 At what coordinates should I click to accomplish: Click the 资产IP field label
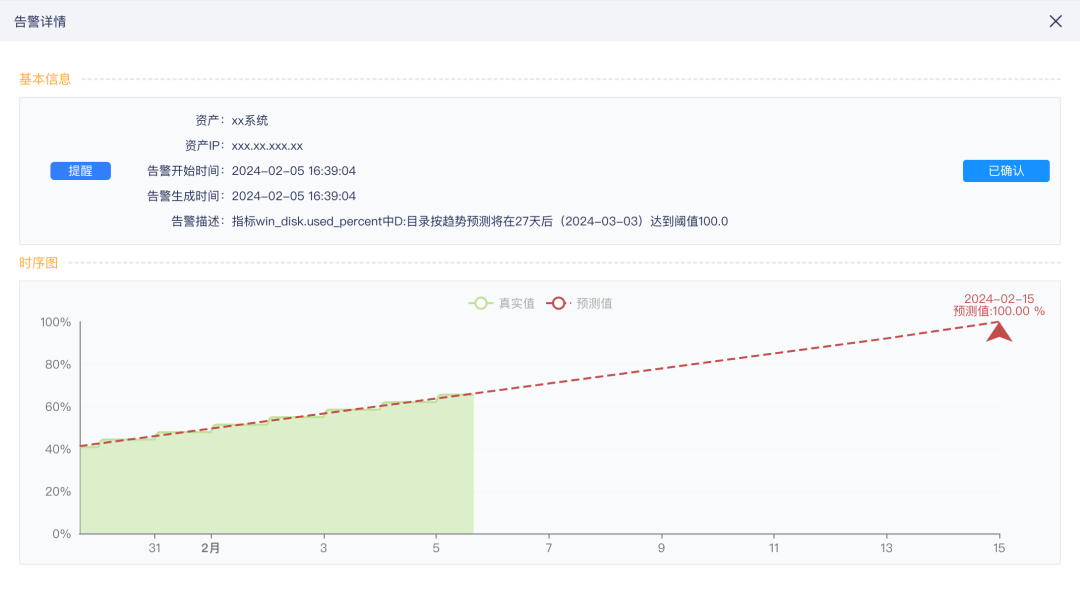pyautogui.click(x=205, y=146)
